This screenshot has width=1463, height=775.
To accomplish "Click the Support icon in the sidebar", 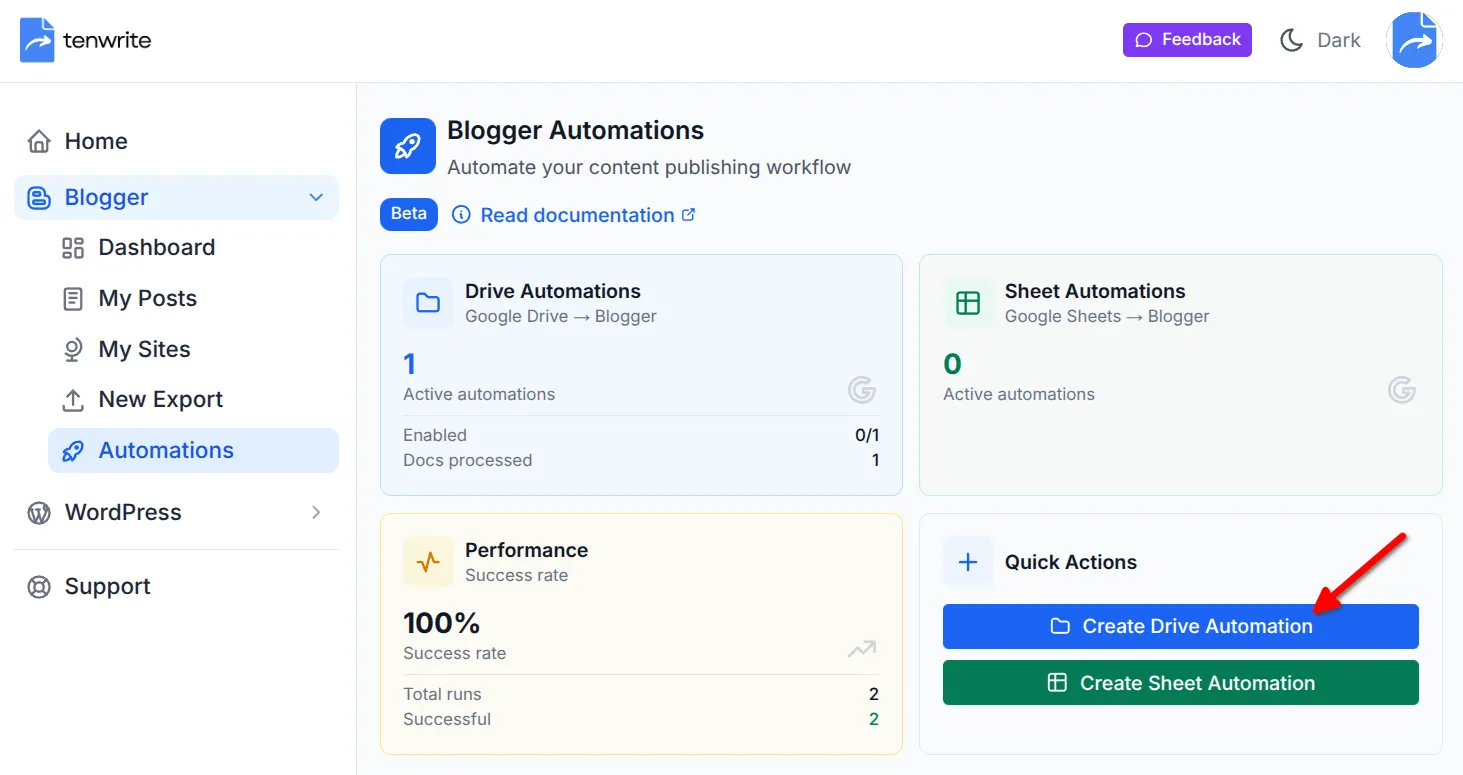I will coord(38,586).
